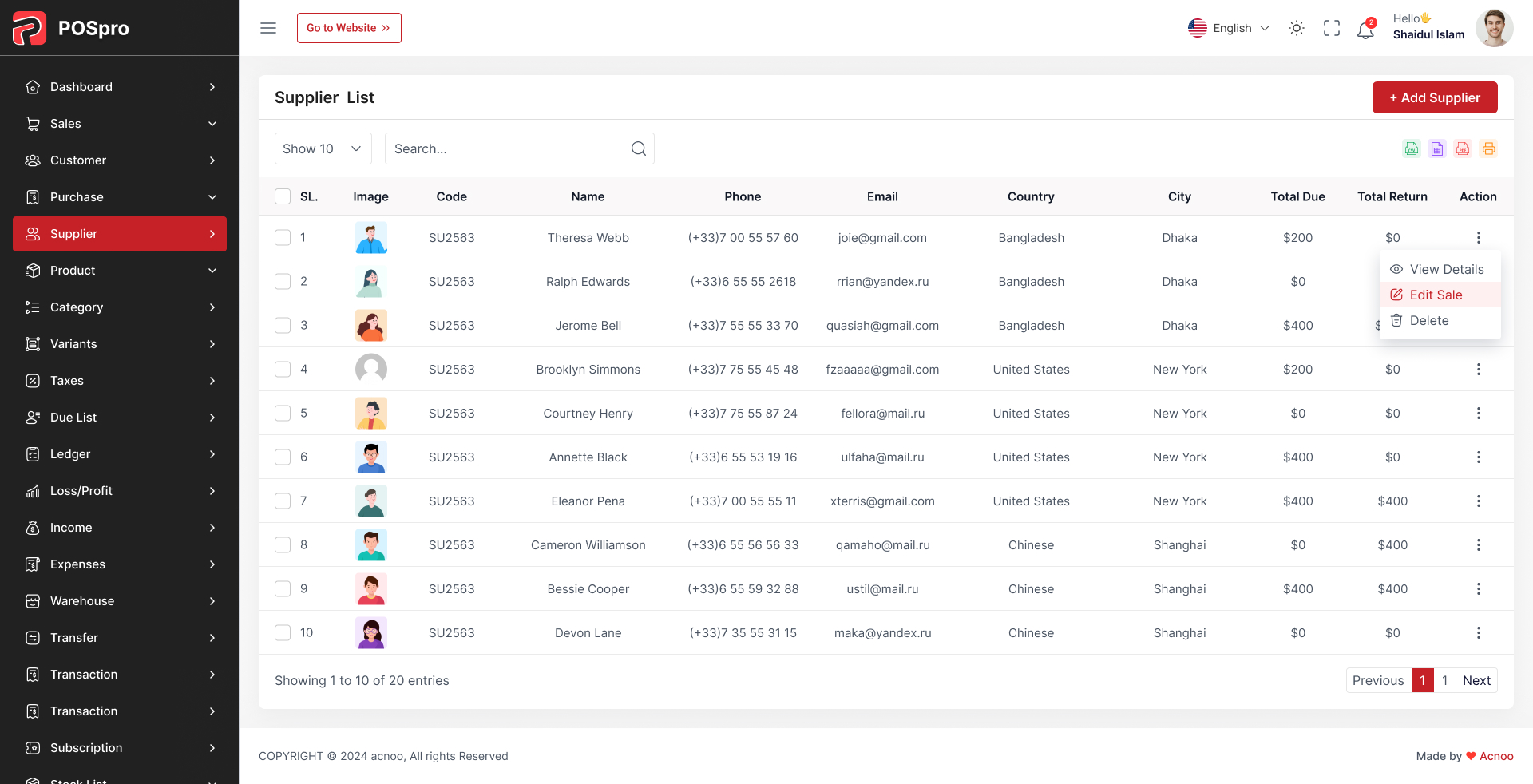Check Brooklyn Simmons row checkbox
The height and width of the screenshot is (784, 1533).
point(283,369)
